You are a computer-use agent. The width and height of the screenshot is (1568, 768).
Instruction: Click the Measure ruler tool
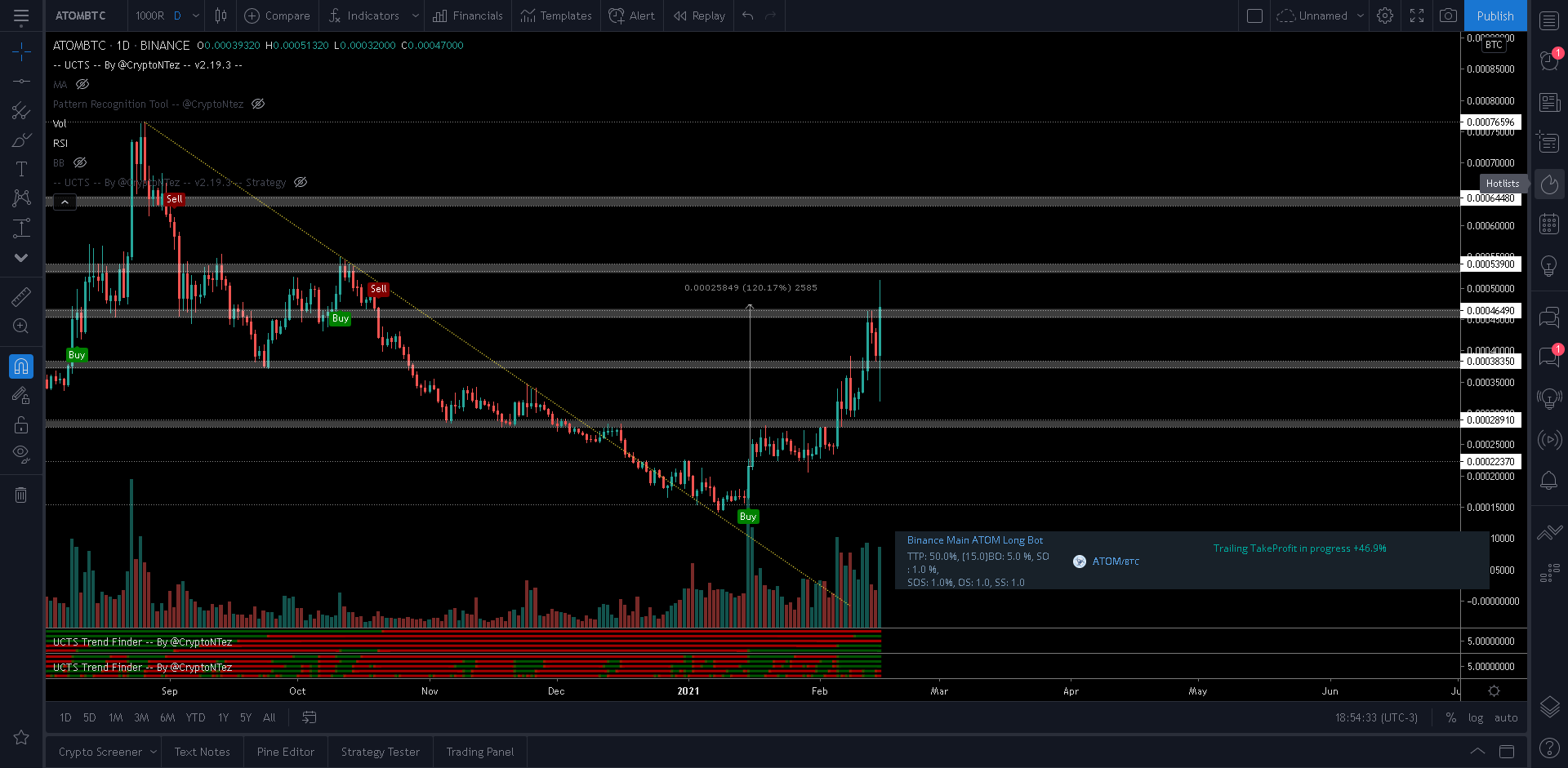pyautogui.click(x=21, y=296)
